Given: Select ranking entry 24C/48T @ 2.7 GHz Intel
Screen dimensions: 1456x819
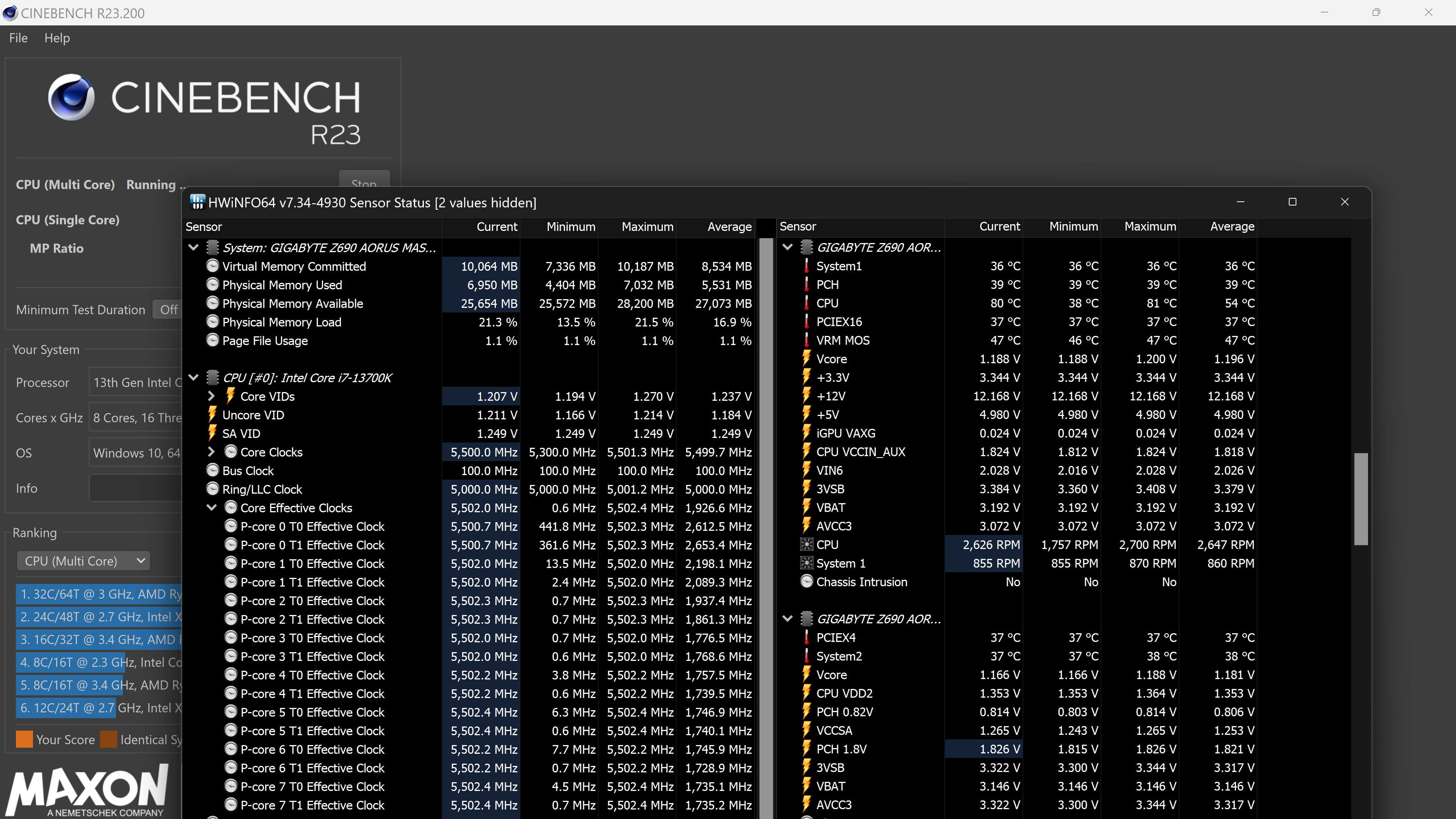Looking at the screenshot, I should tap(99, 617).
